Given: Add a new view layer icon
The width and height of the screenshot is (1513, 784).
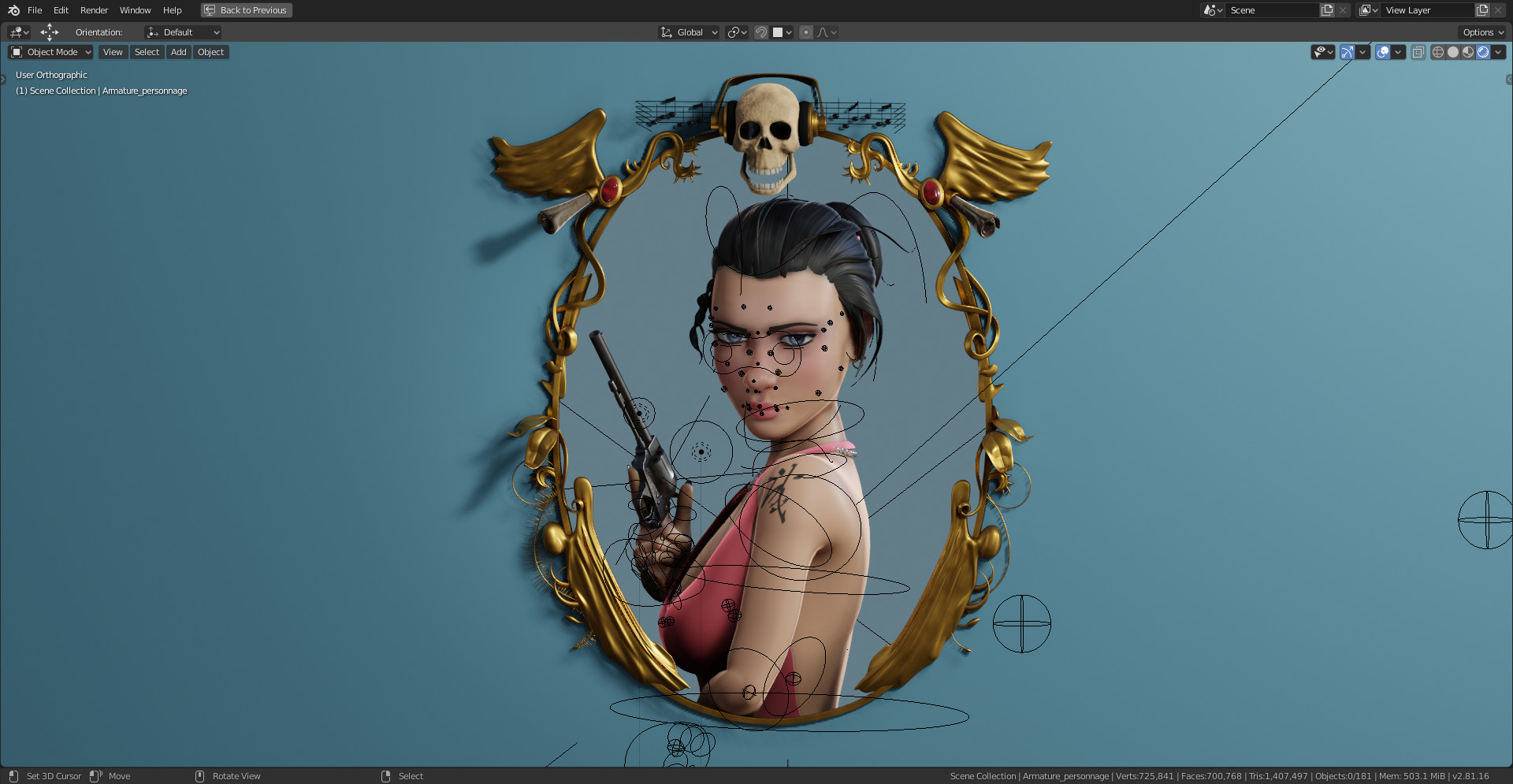Looking at the screenshot, I should [x=1482, y=10].
